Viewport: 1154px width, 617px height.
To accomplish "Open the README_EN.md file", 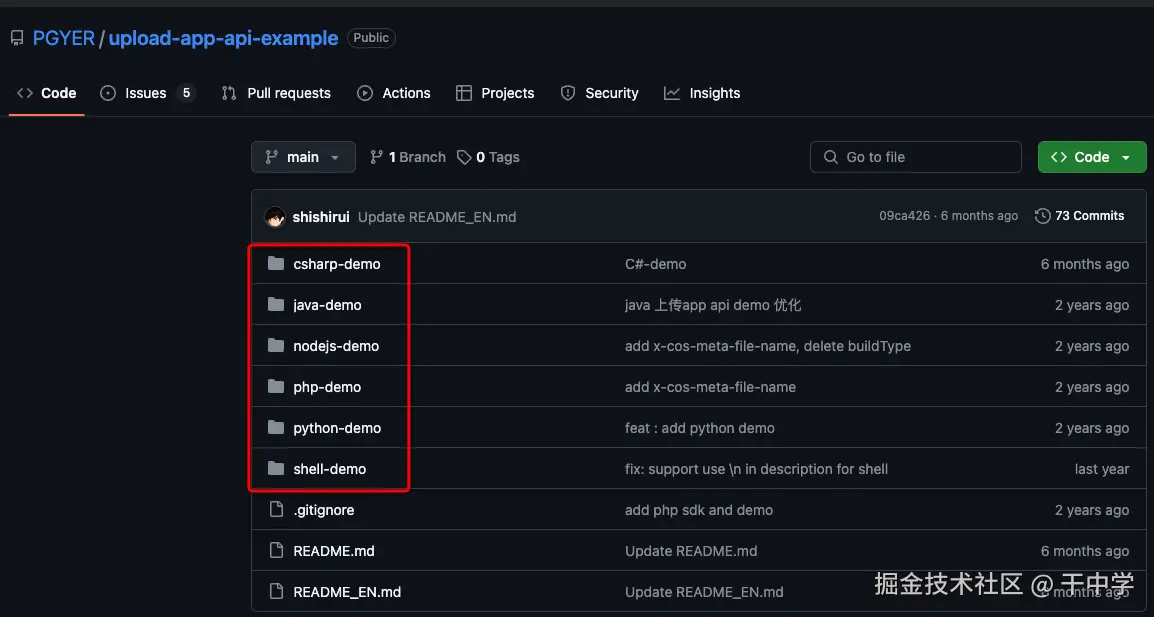I will [347, 592].
